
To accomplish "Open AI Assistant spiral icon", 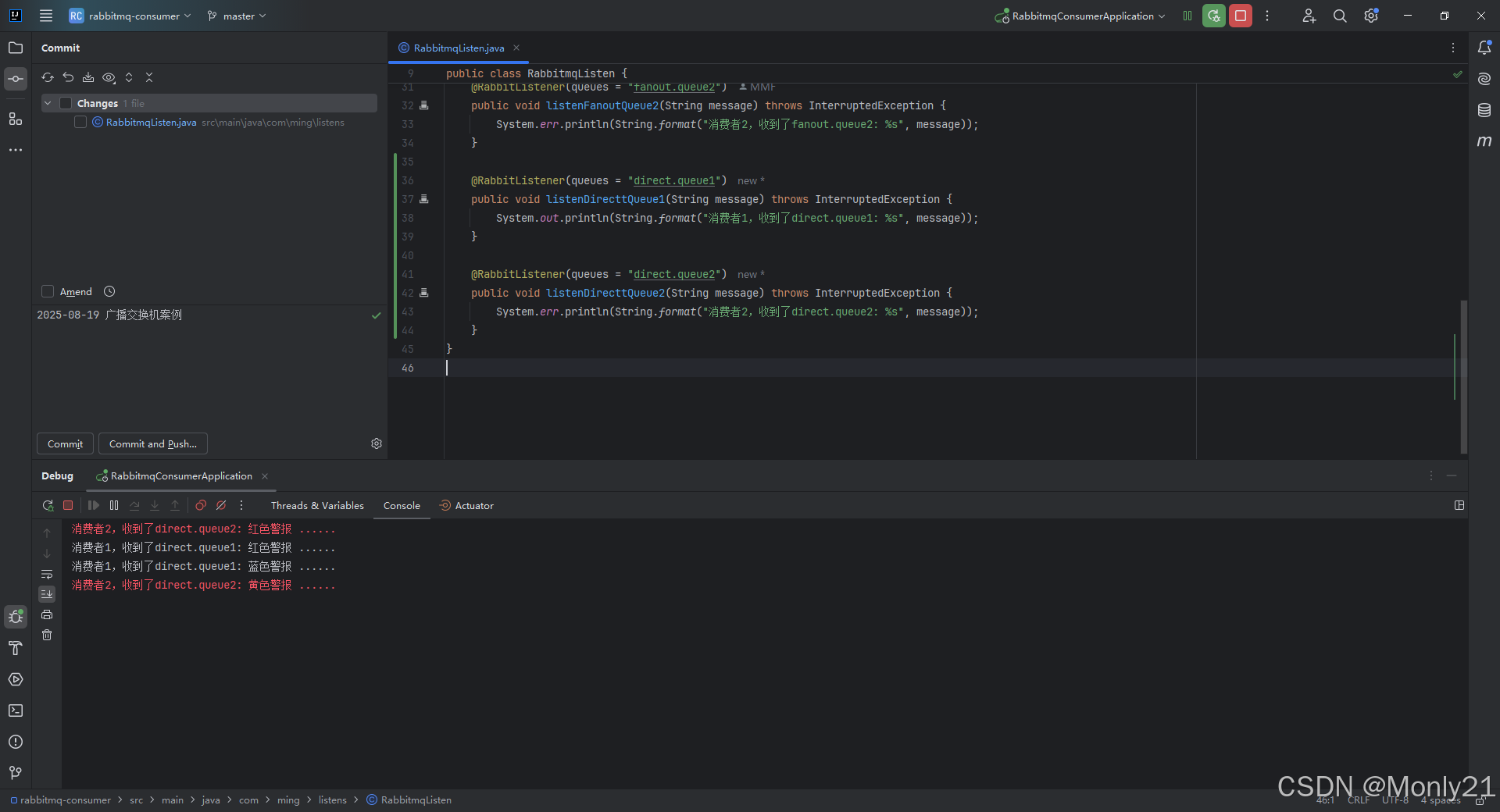I will click(1484, 79).
